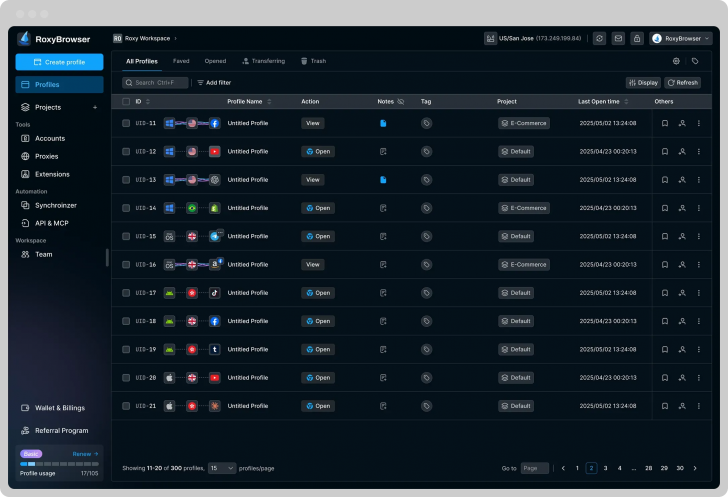Switch to the Trash tab
728x497 pixels.
pyautogui.click(x=313, y=61)
